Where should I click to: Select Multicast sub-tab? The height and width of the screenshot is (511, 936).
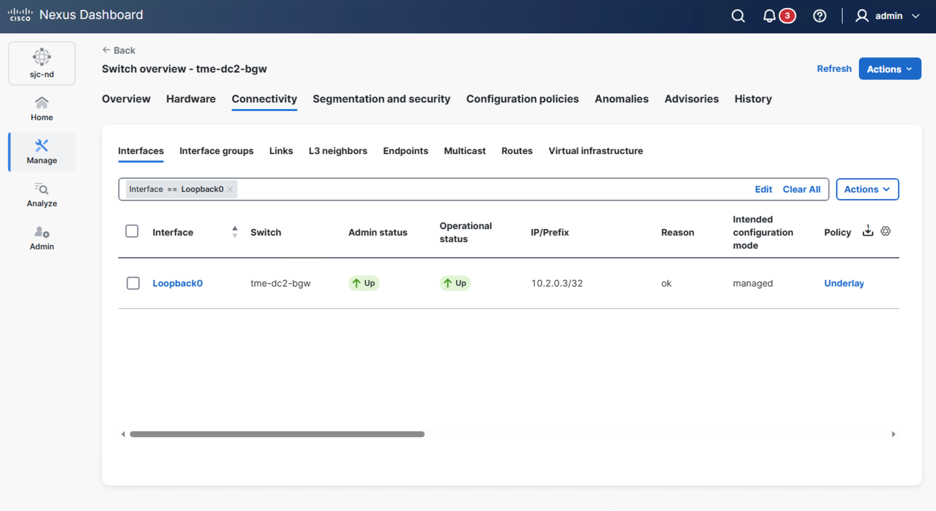464,151
